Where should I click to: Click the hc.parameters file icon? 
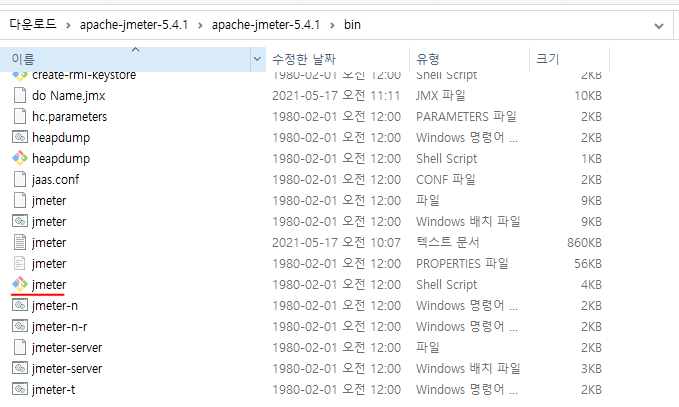tap(20, 116)
